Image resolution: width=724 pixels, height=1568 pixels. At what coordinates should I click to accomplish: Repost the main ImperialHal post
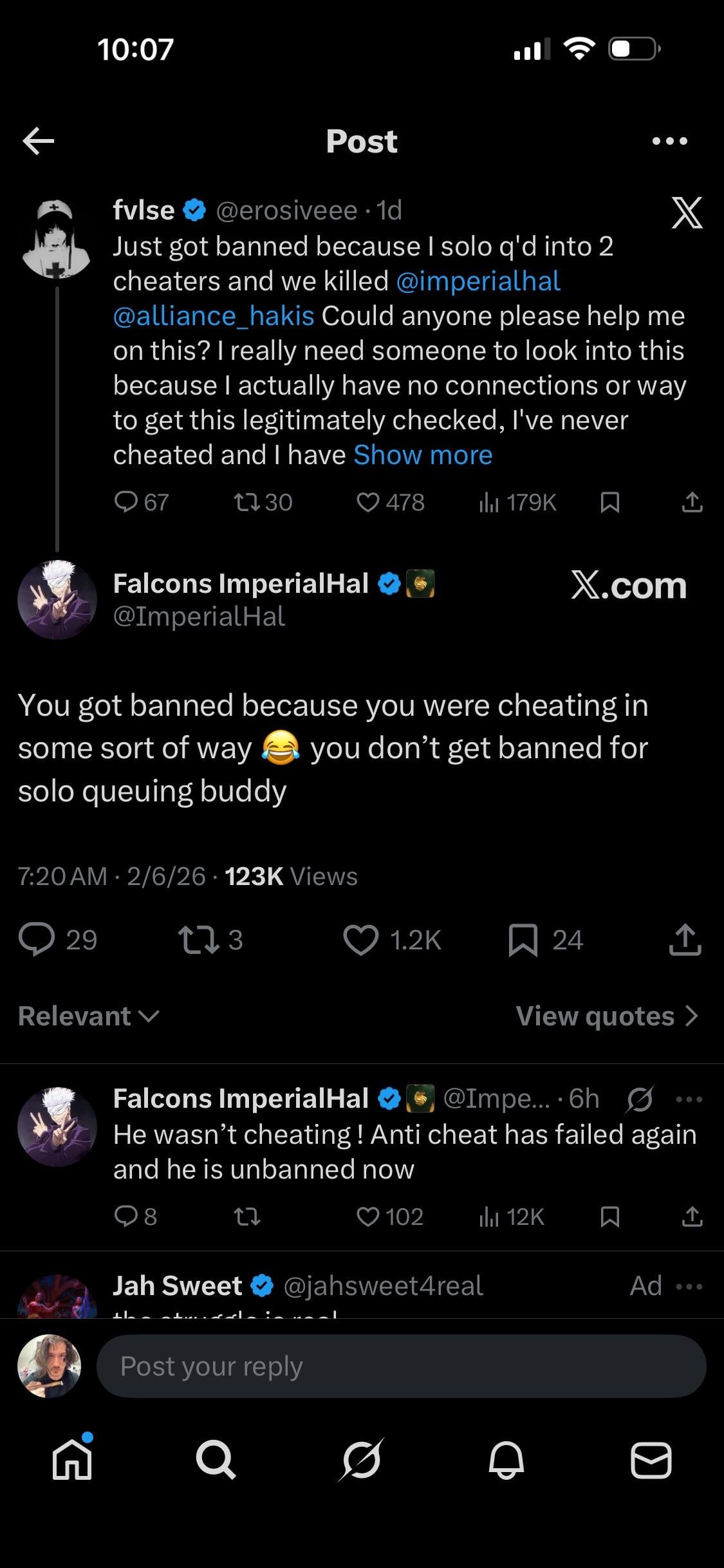(x=198, y=940)
